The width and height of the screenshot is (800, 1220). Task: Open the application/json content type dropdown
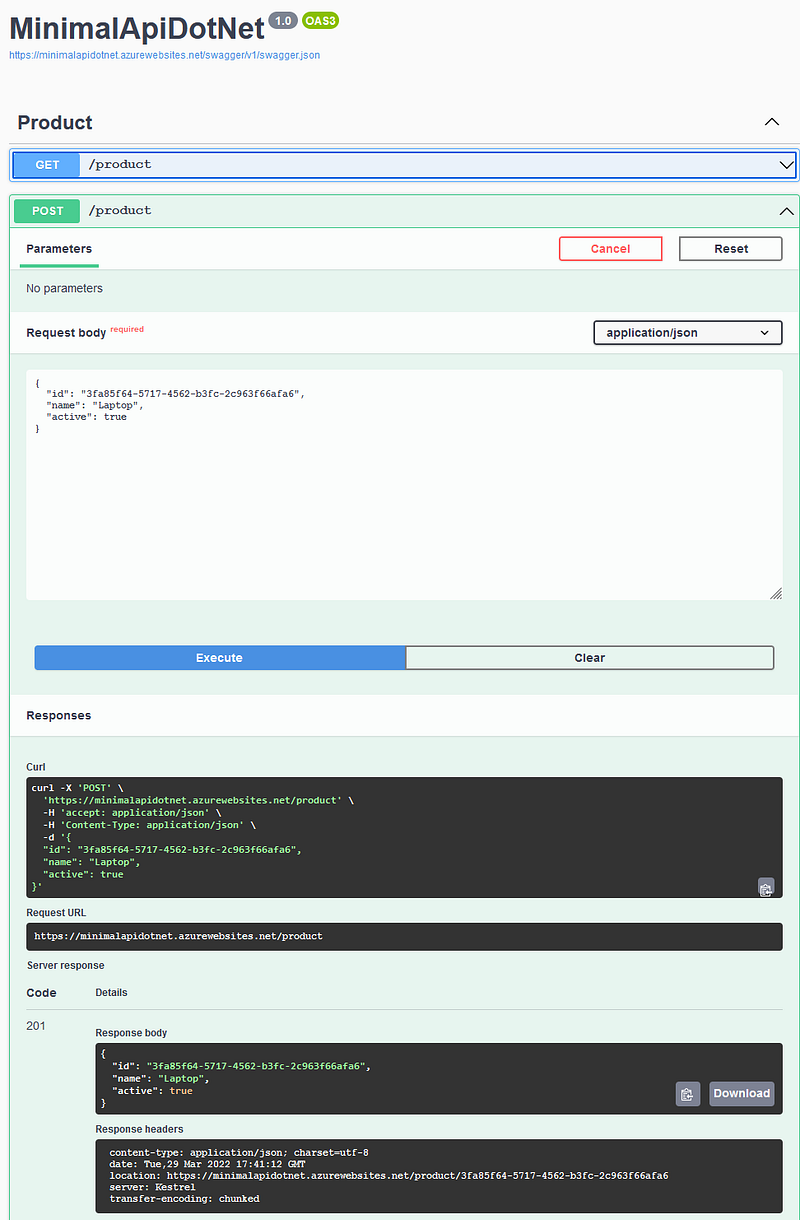click(x=688, y=333)
